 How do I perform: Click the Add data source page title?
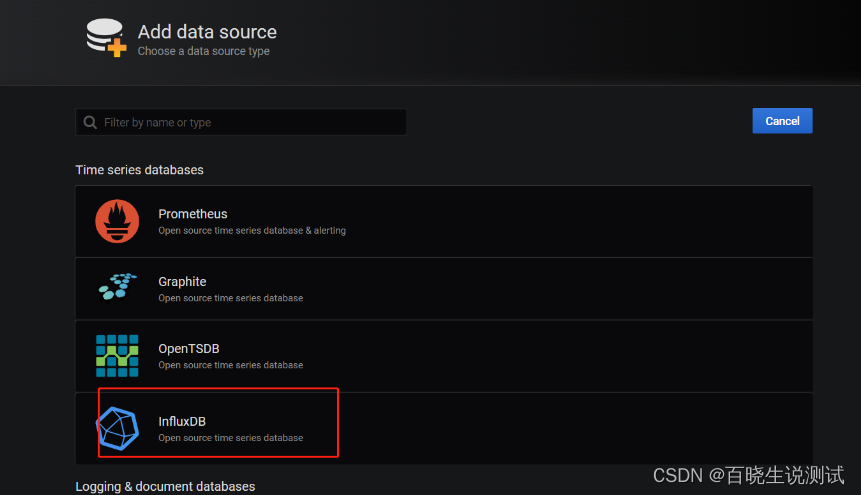pos(207,32)
